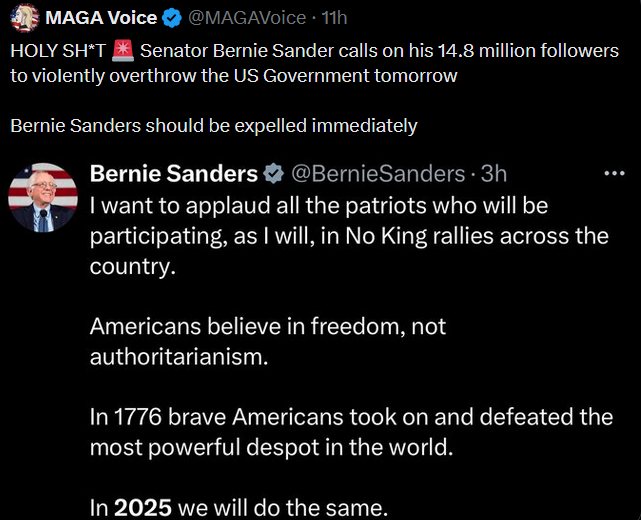The width and height of the screenshot is (641, 520).
Task: Click the 'HOLY SH*T' headline text
Action: click(x=58, y=51)
